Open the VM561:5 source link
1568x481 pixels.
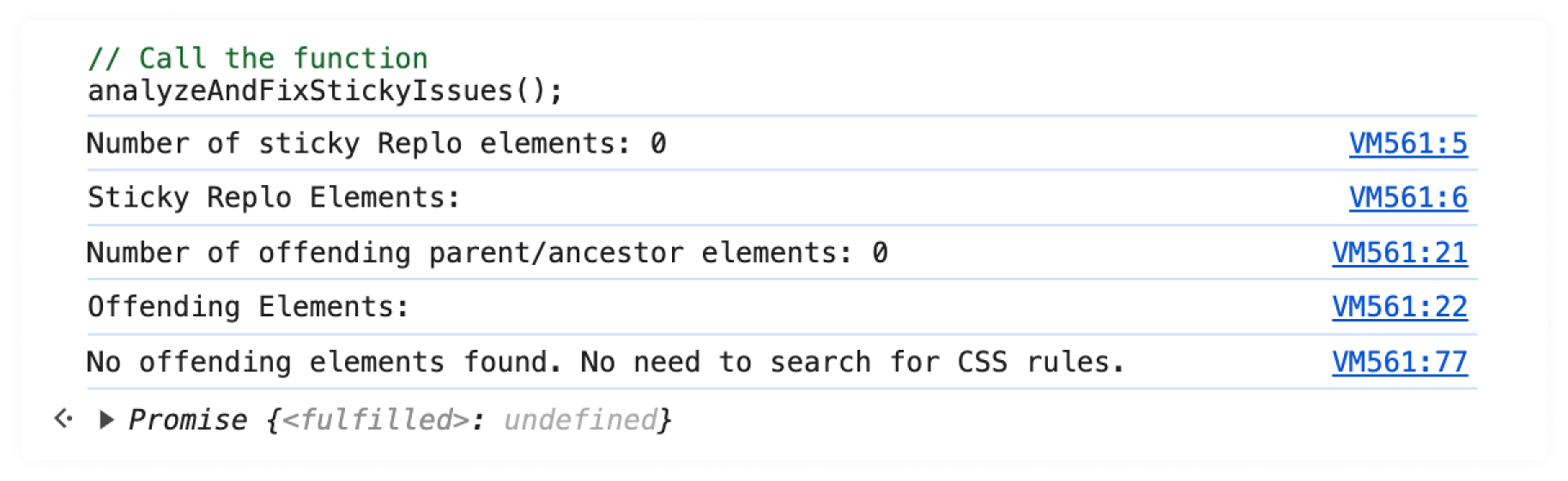(x=1408, y=144)
